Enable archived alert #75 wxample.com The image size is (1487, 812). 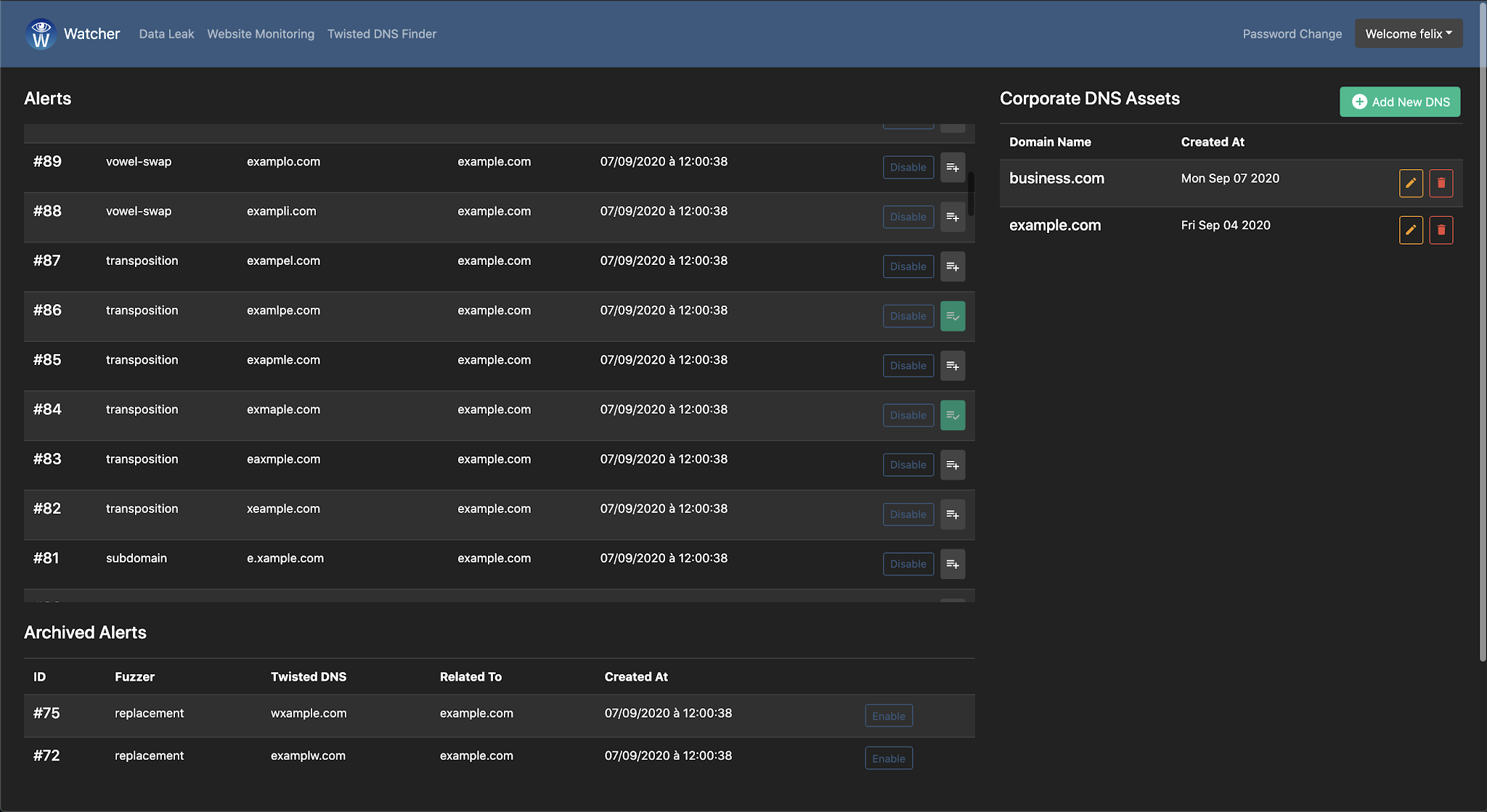[x=888, y=716]
